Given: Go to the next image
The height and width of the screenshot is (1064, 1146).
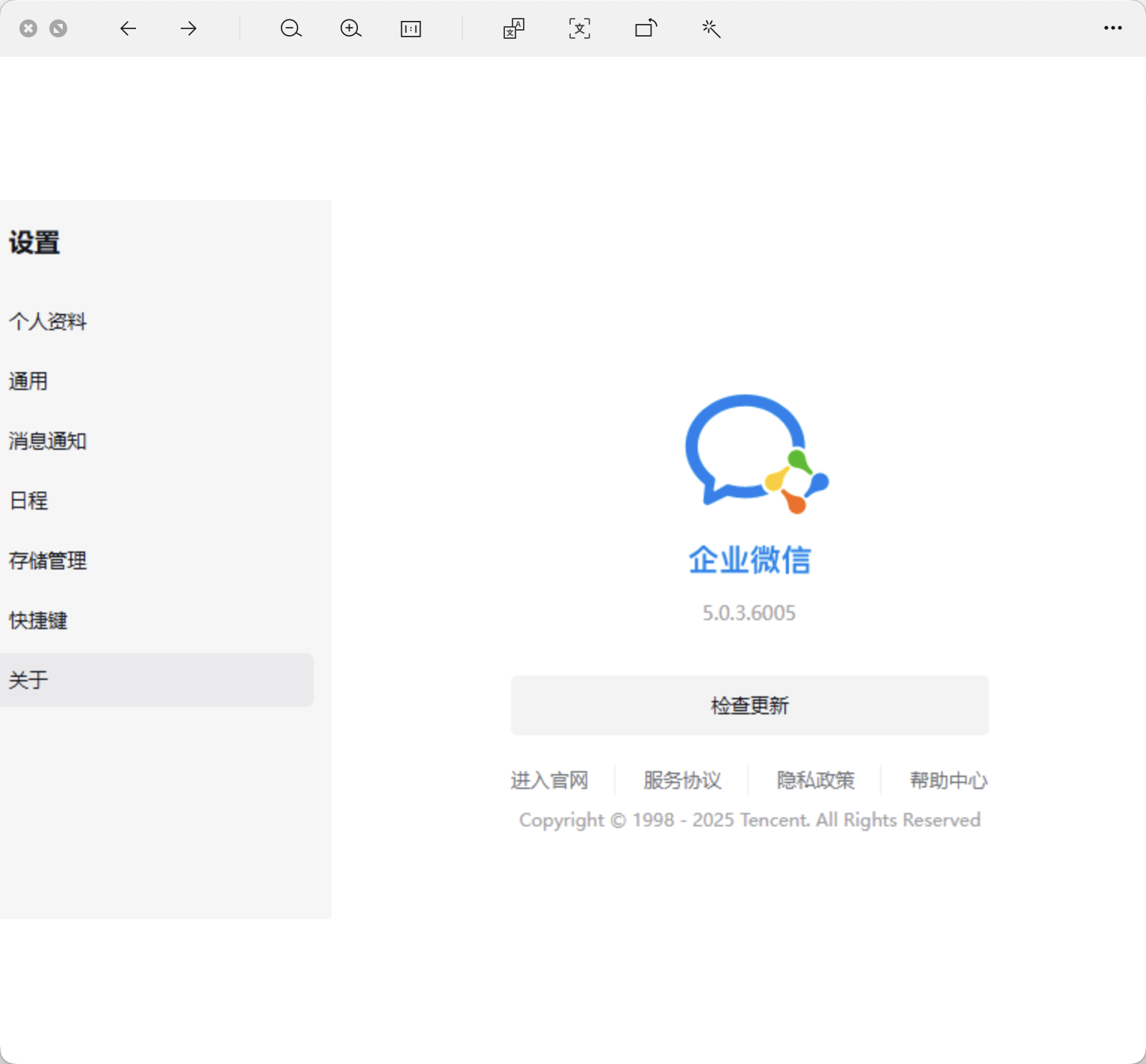Looking at the screenshot, I should tap(188, 28).
